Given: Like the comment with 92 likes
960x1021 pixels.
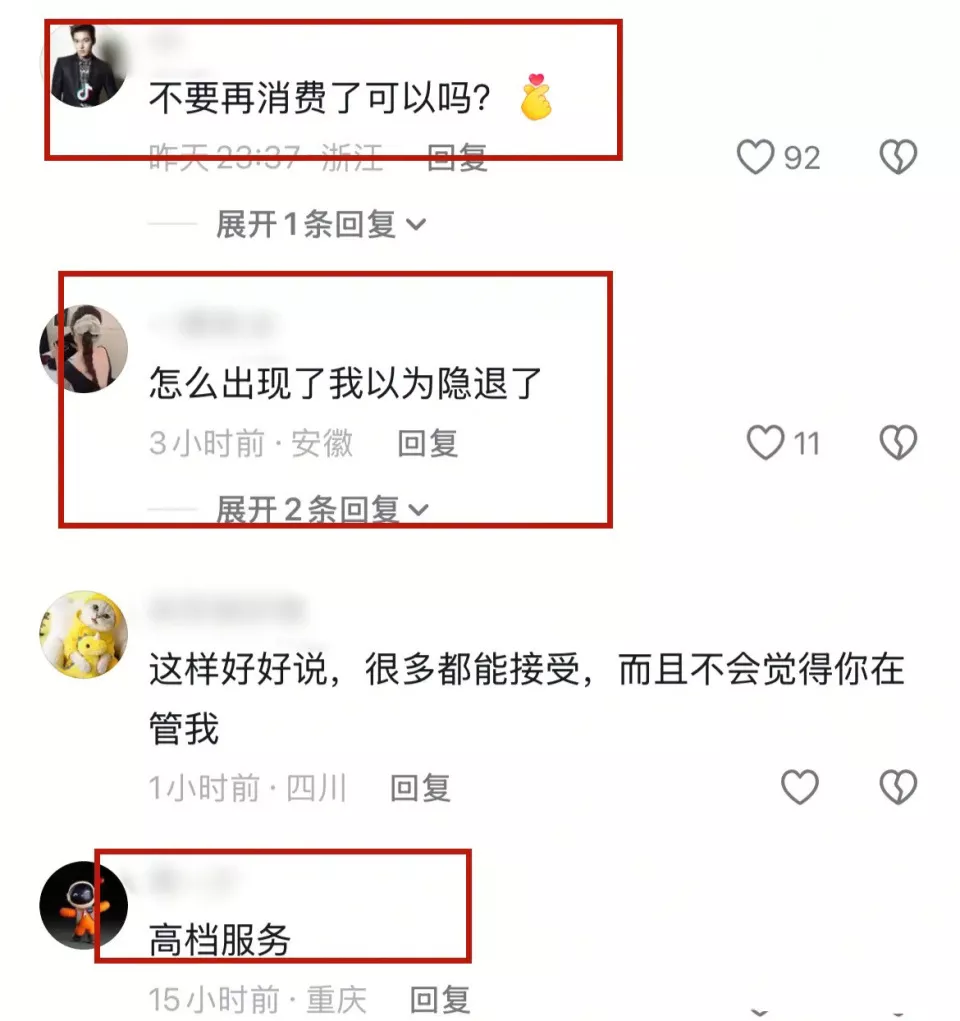Looking at the screenshot, I should point(755,157).
